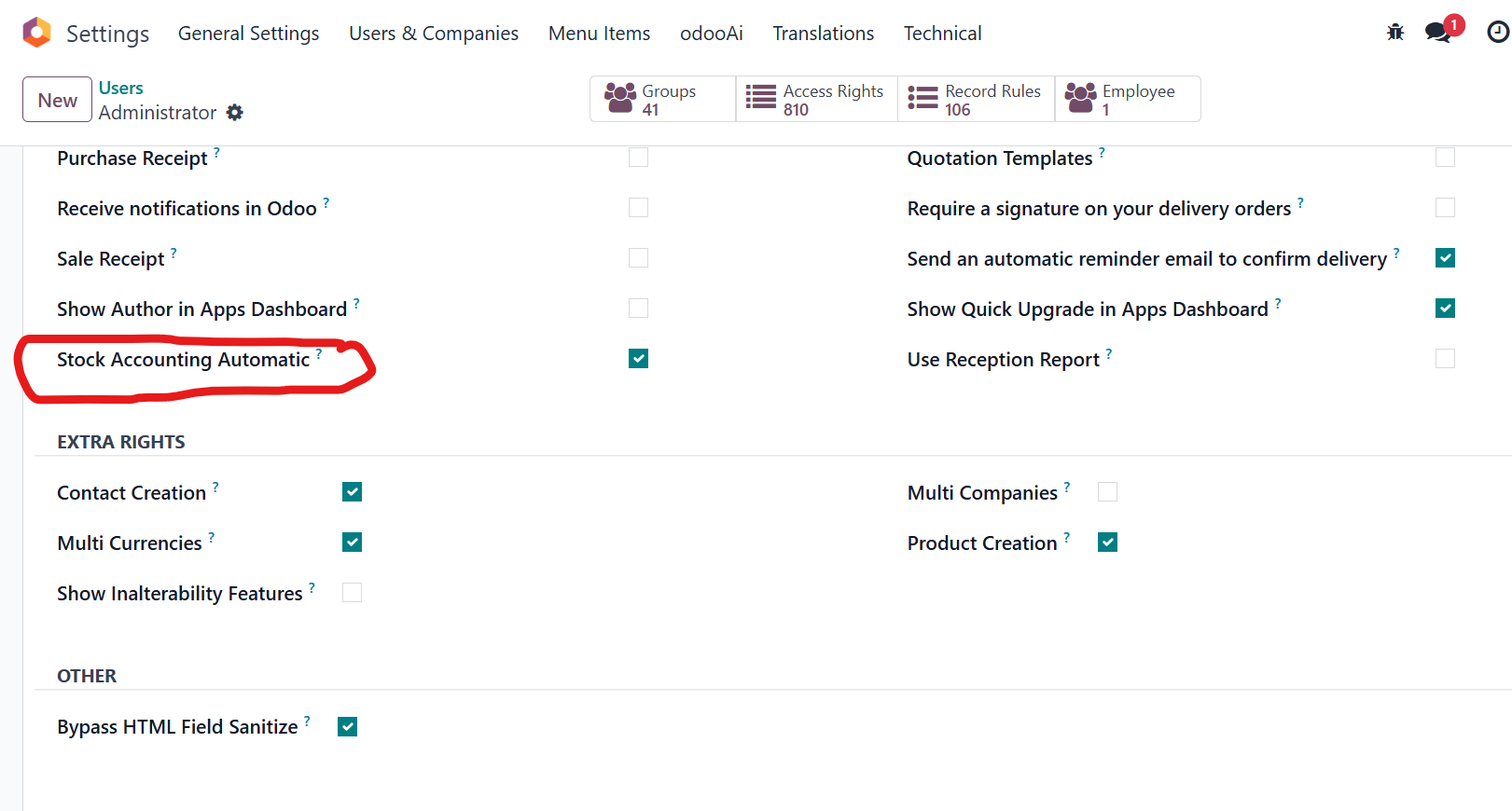Open the debug bug icon menu
The height and width of the screenshot is (811, 1512).
pos(1395,33)
